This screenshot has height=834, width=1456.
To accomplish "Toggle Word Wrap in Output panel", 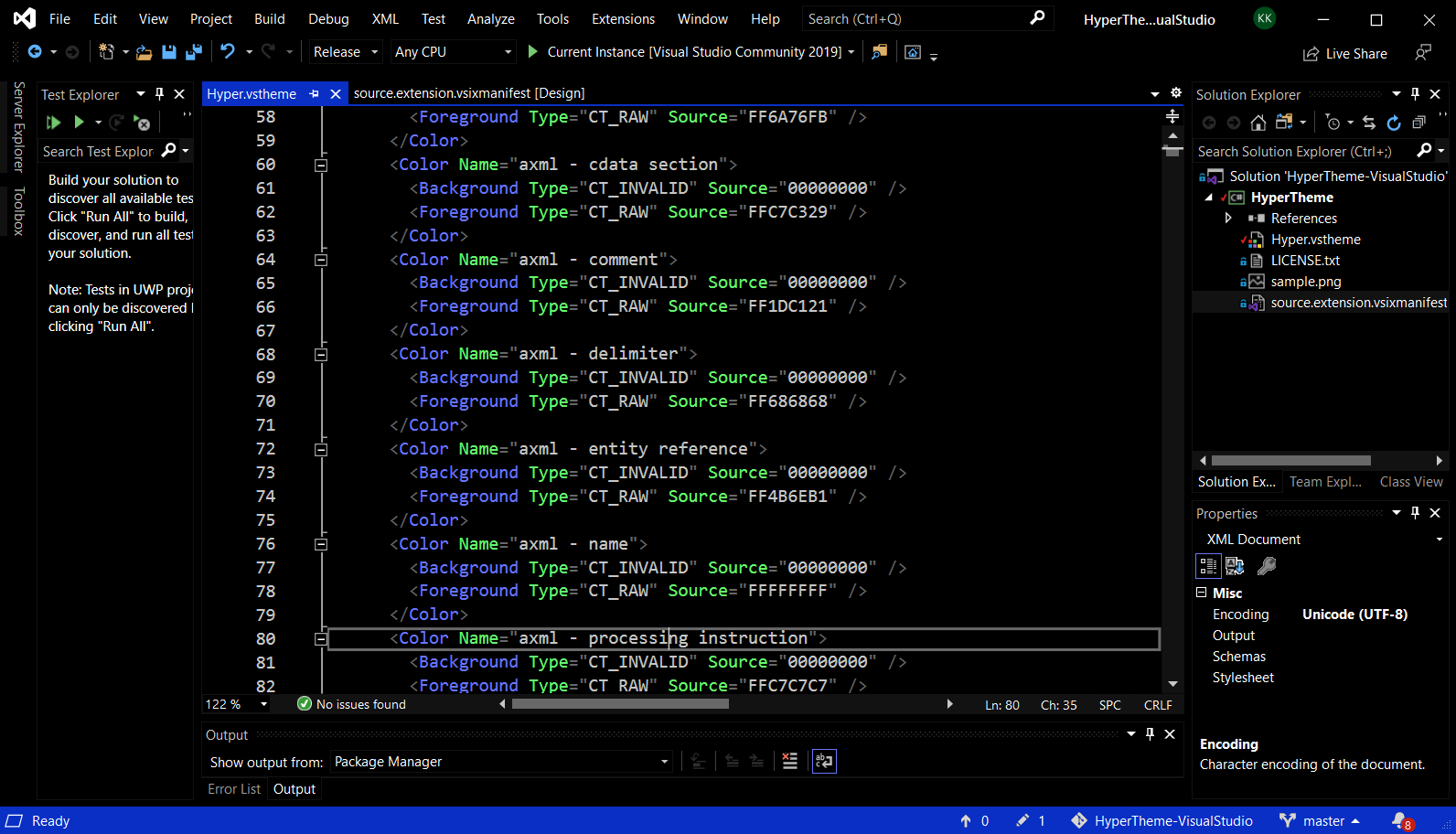I will (x=824, y=761).
